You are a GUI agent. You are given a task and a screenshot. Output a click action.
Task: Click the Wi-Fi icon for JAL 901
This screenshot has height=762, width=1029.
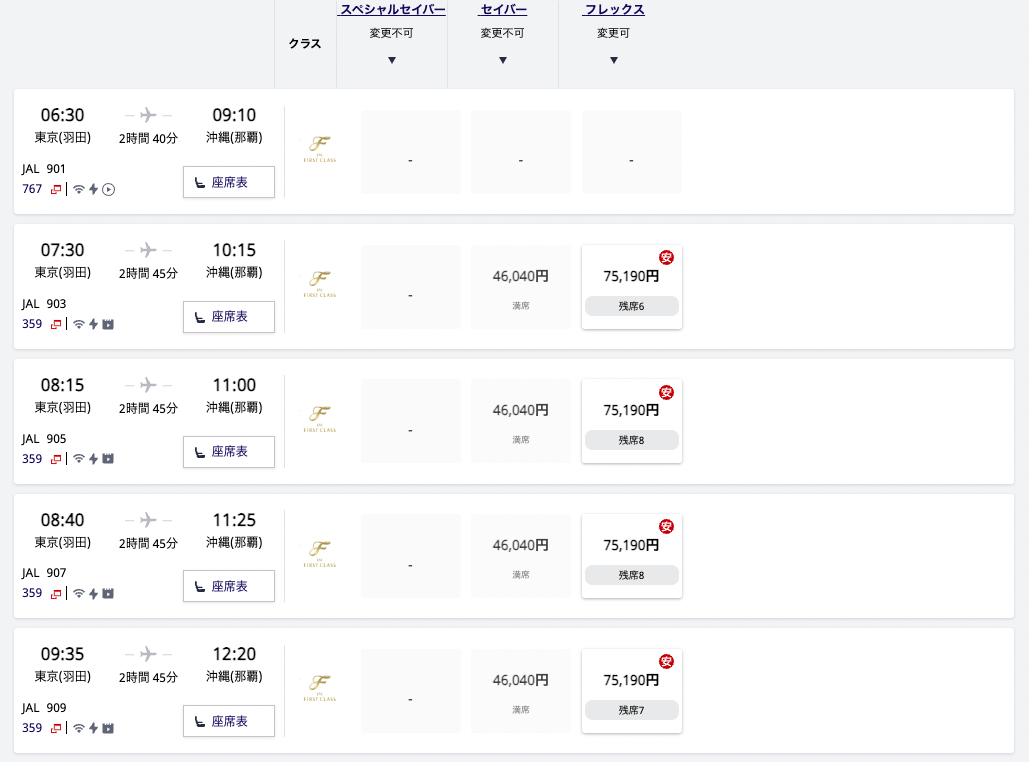(x=79, y=190)
